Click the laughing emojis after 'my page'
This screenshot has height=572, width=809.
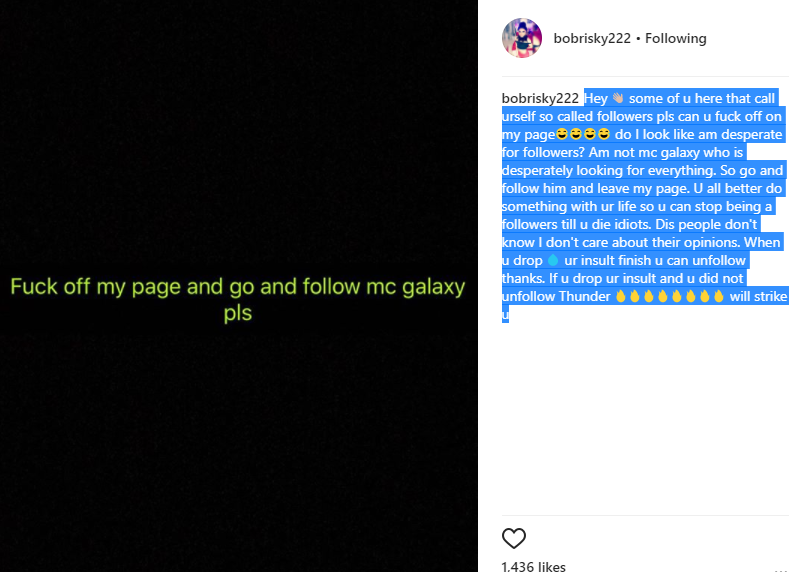click(583, 134)
